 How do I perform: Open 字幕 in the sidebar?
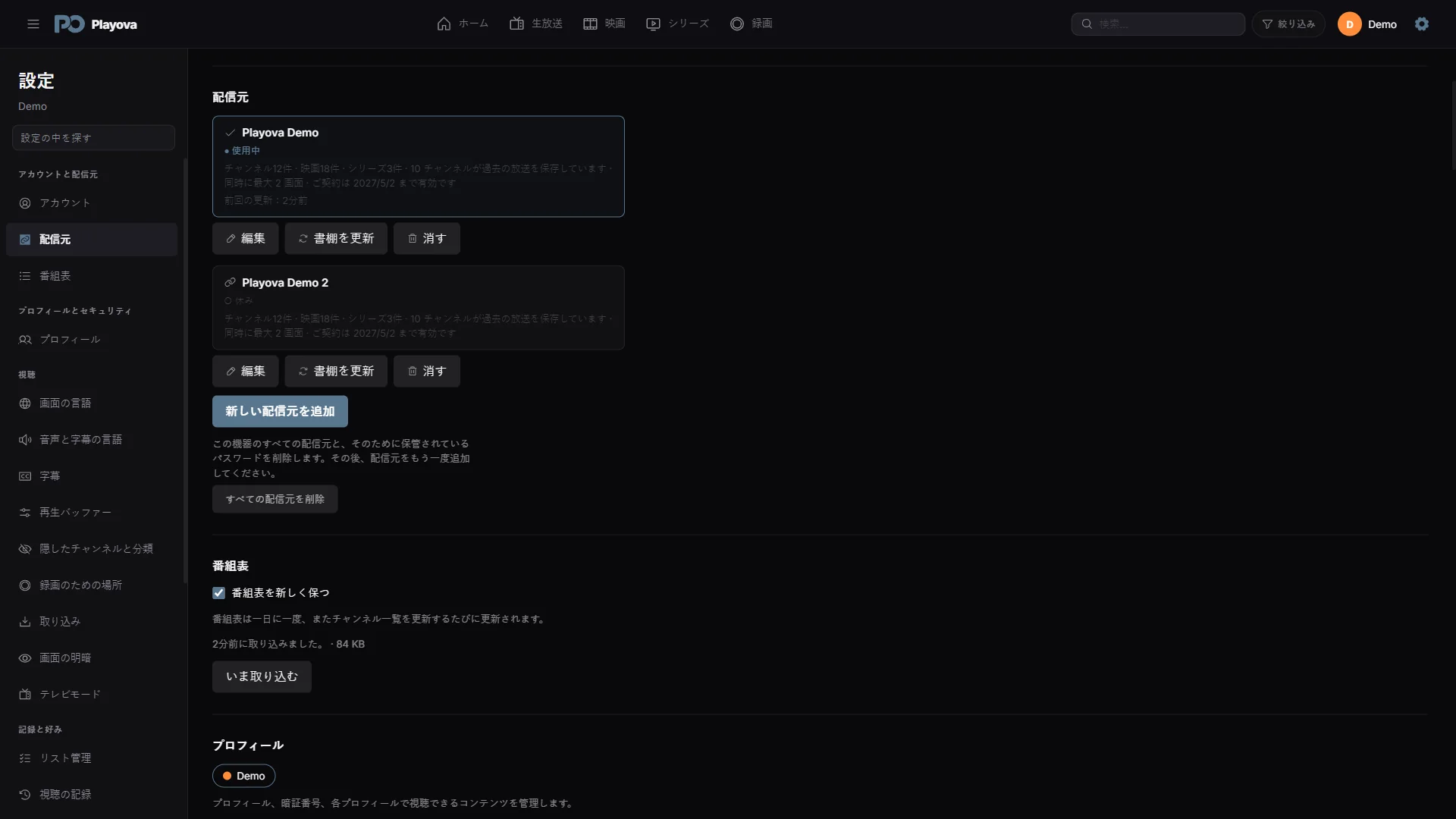92,476
